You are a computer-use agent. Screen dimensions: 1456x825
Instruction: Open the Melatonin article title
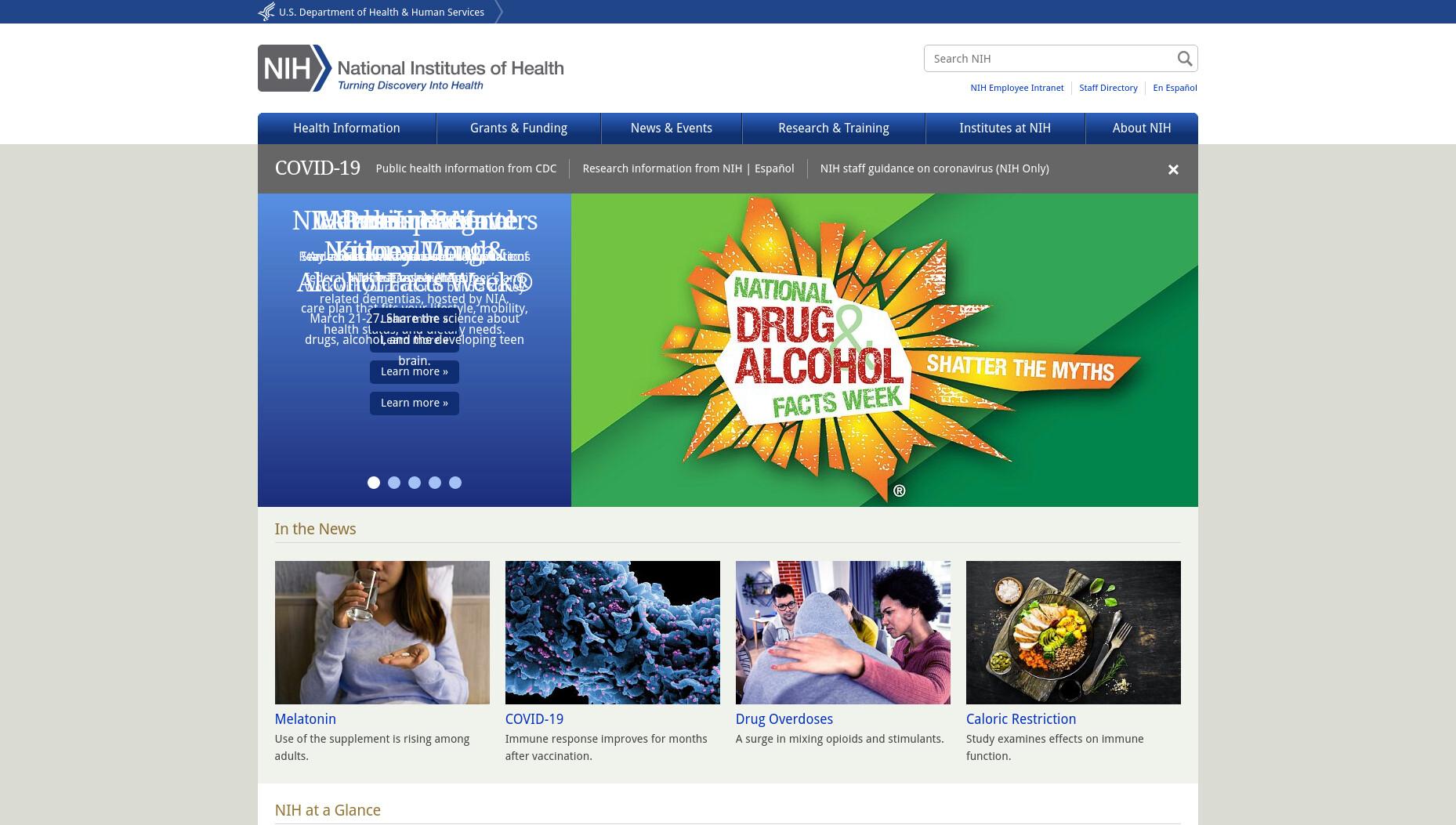306,719
